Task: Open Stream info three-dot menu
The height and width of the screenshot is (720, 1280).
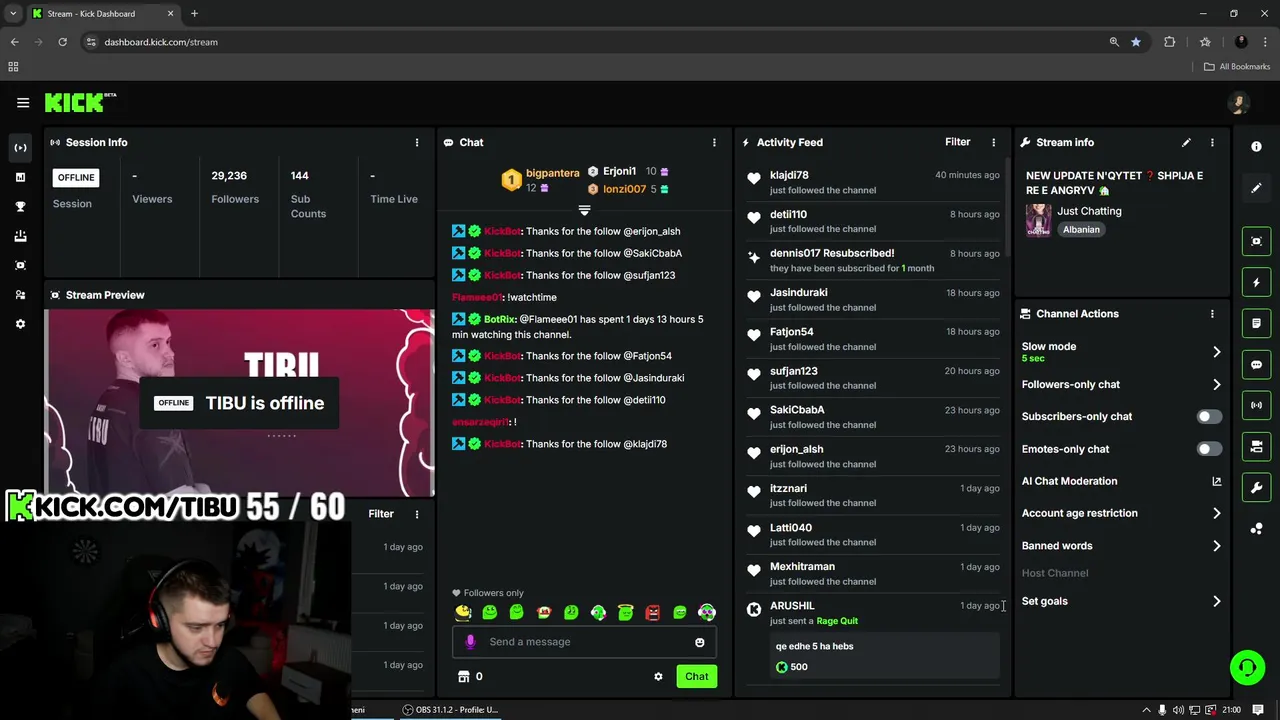Action: tap(1212, 142)
